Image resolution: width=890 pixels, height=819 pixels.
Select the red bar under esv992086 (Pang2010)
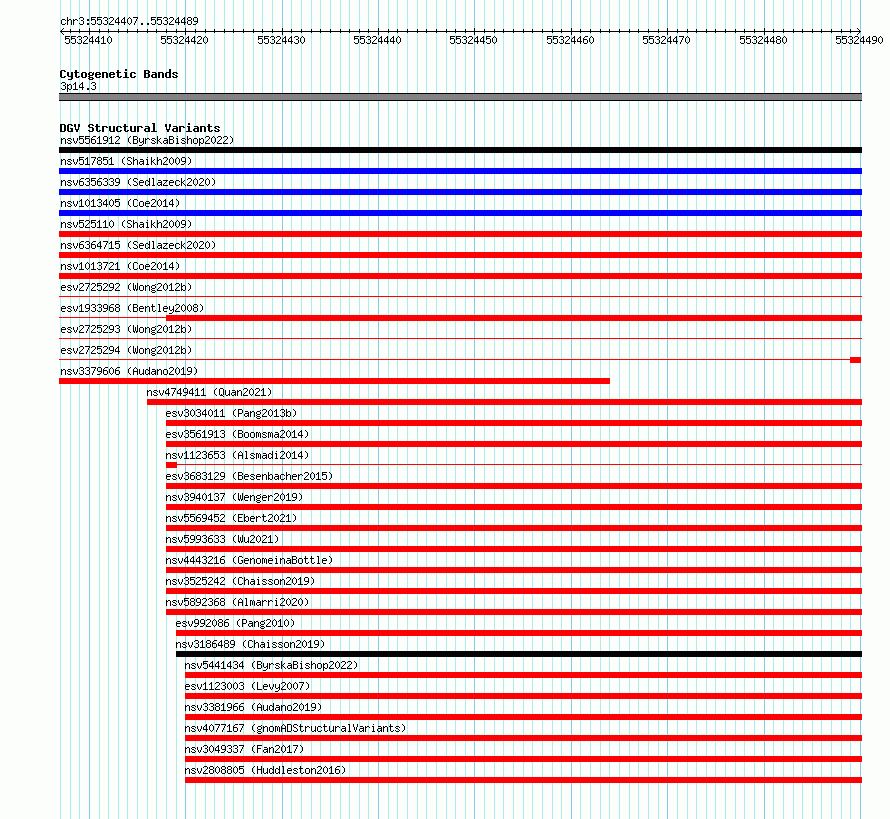(519, 633)
